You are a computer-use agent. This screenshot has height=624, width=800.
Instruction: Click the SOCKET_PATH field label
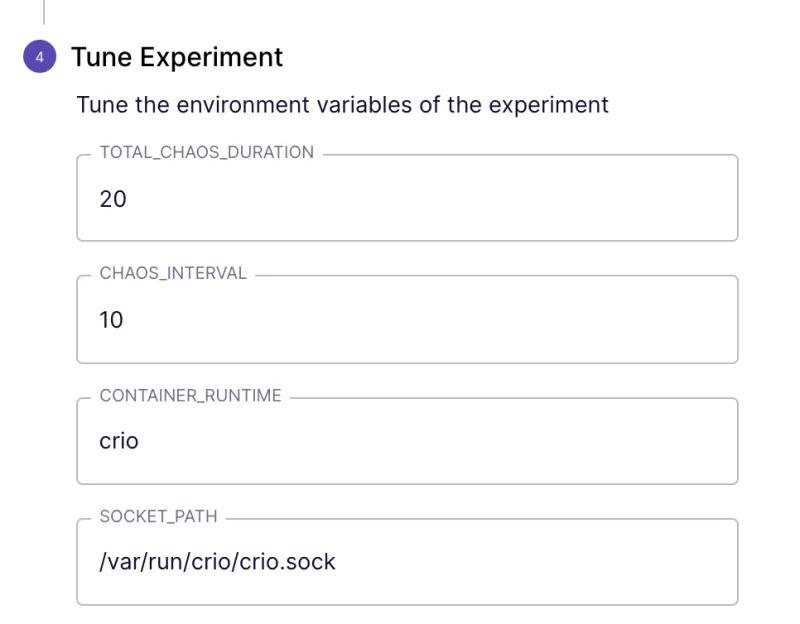[158, 517]
